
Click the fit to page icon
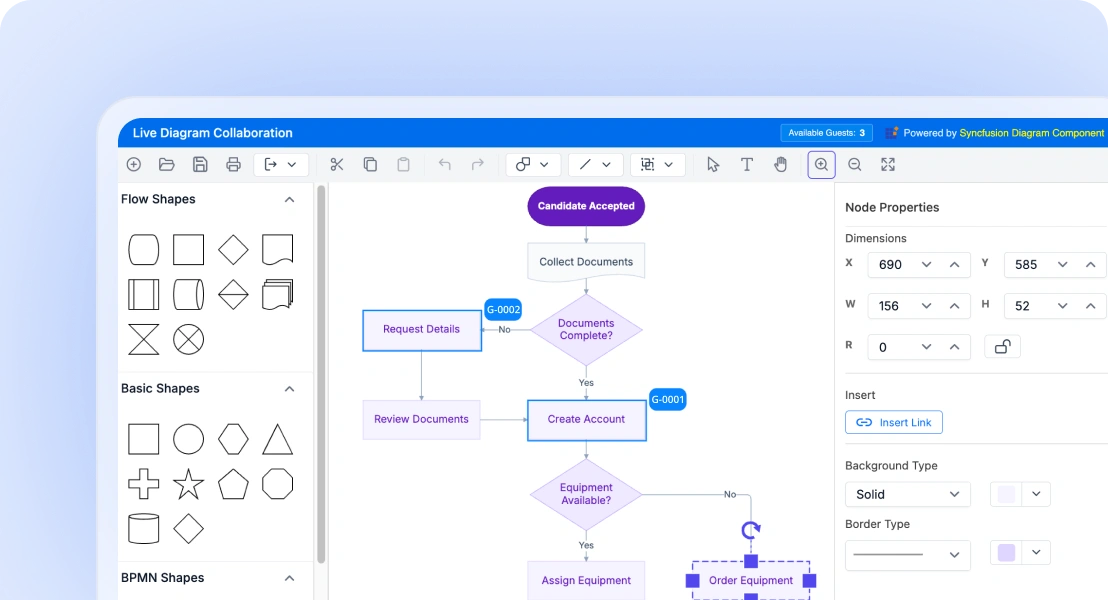coord(888,165)
